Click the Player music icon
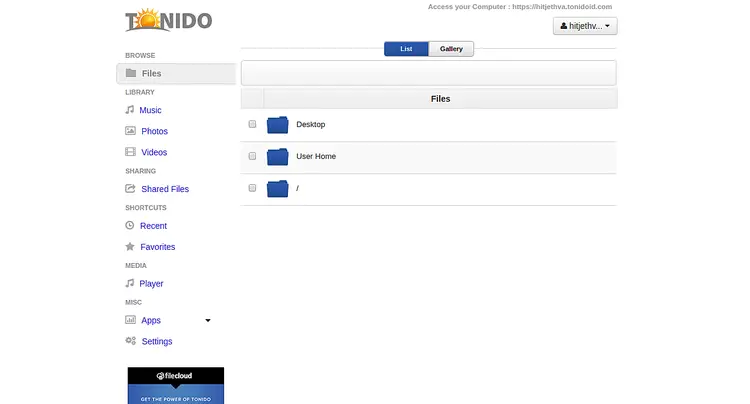 point(130,283)
